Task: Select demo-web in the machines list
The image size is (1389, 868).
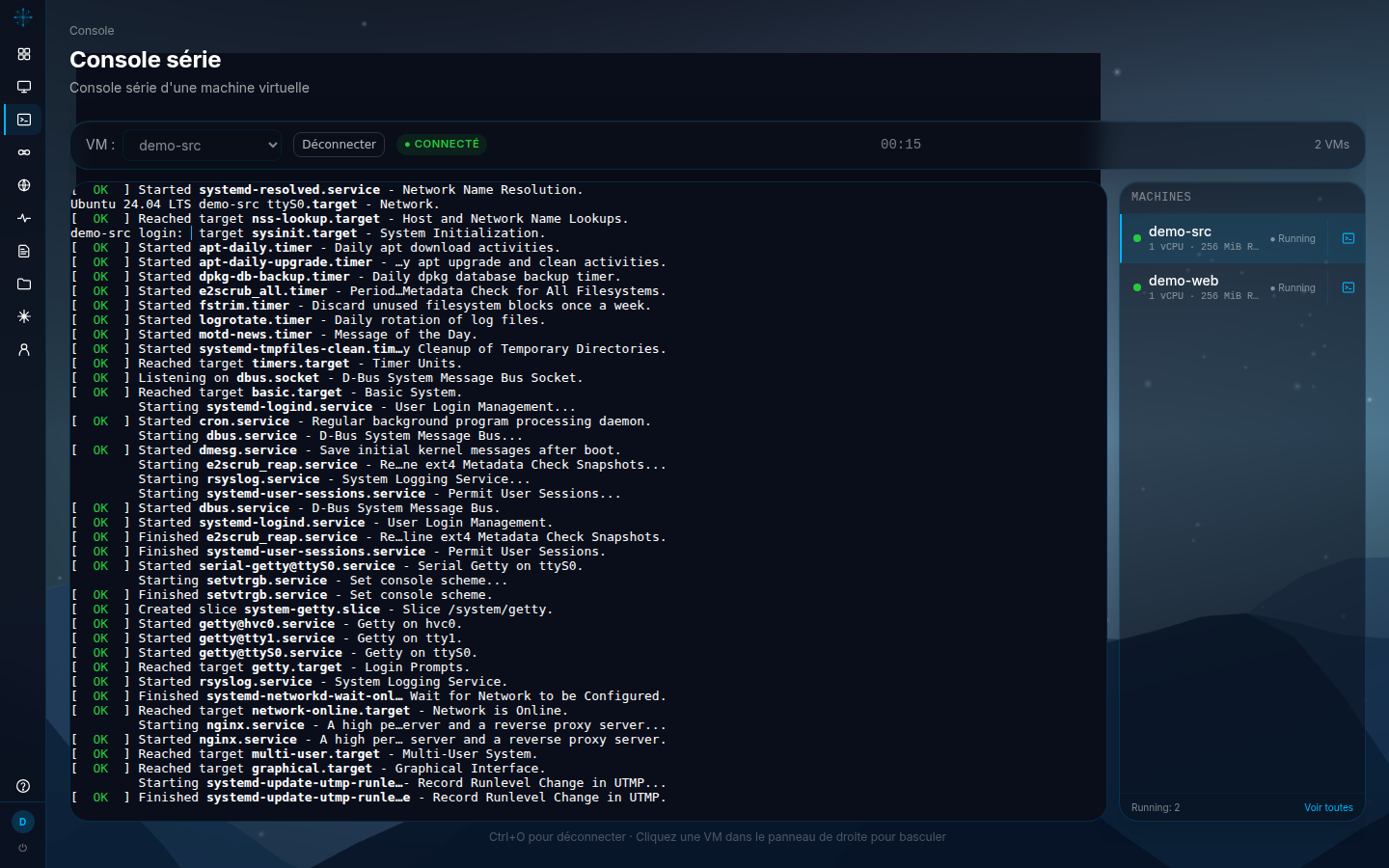Action: pyautogui.click(x=1224, y=287)
